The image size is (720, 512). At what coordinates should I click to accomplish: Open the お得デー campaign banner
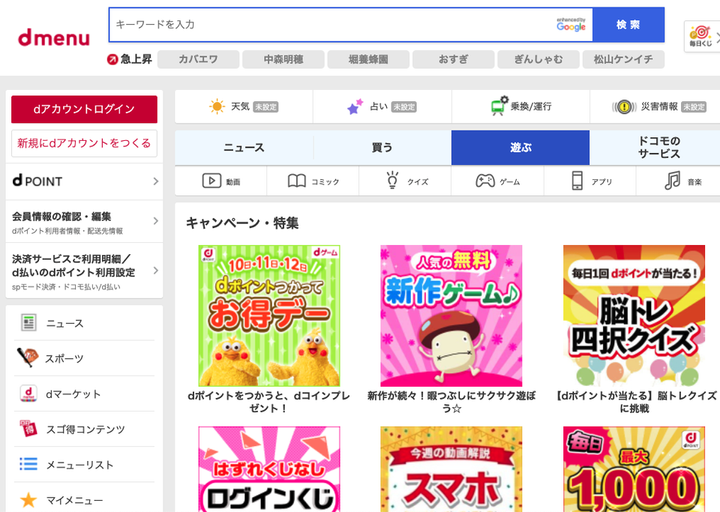click(269, 316)
